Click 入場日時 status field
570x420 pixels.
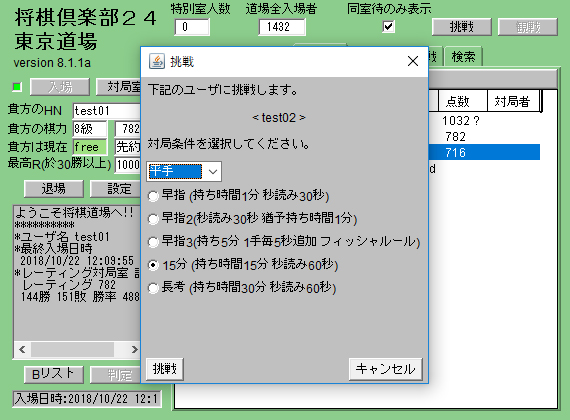[87, 399]
